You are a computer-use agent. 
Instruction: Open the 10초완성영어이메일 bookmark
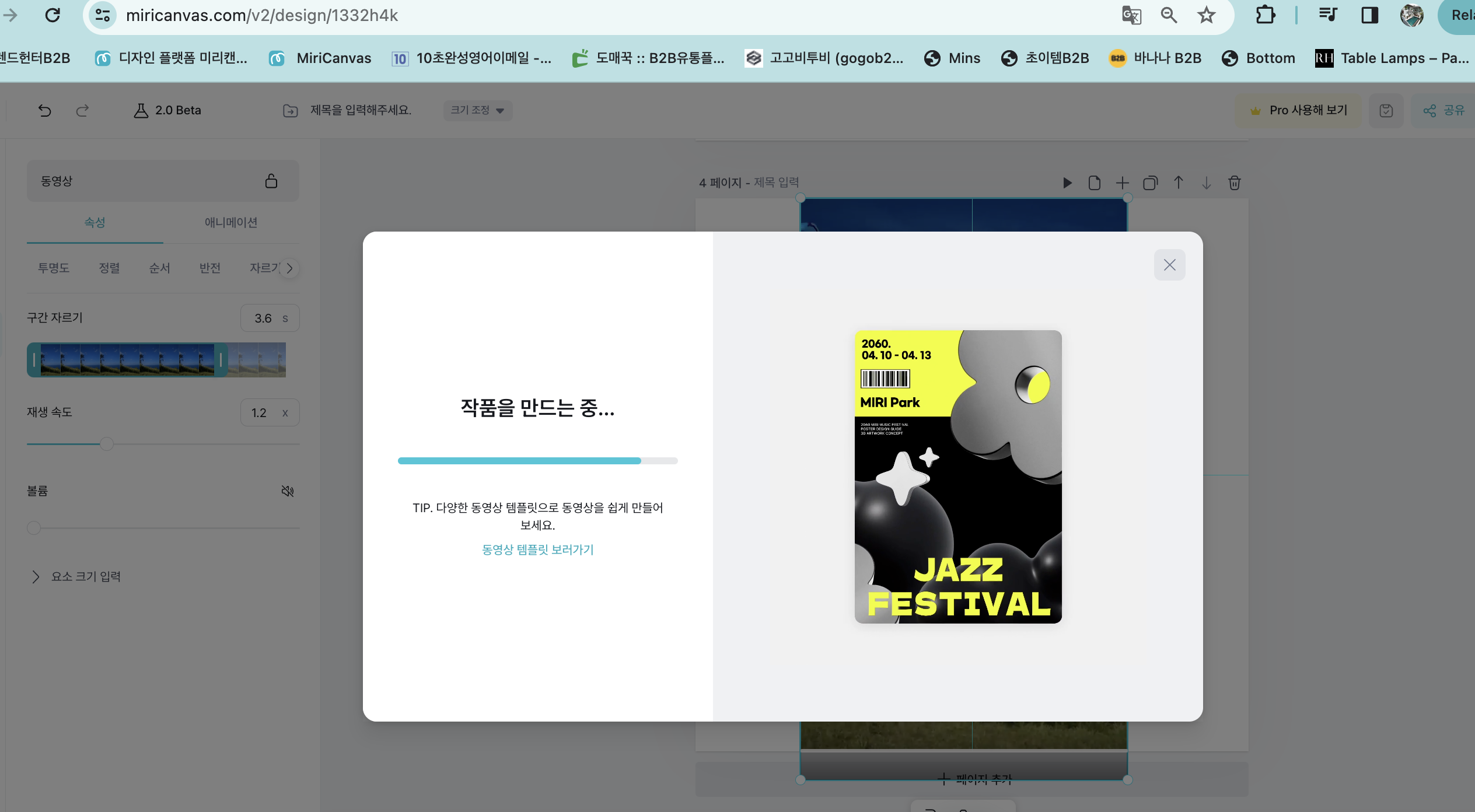tap(471, 58)
